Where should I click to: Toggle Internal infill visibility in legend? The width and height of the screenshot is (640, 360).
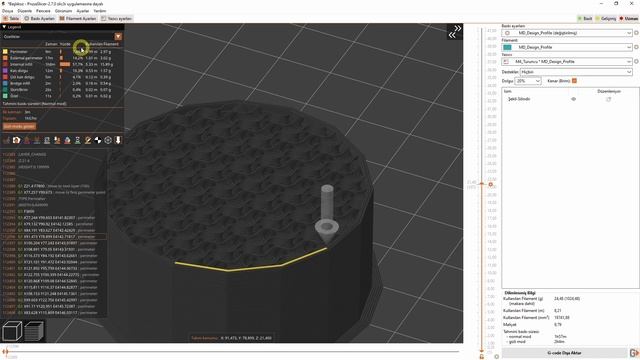pos(21,64)
